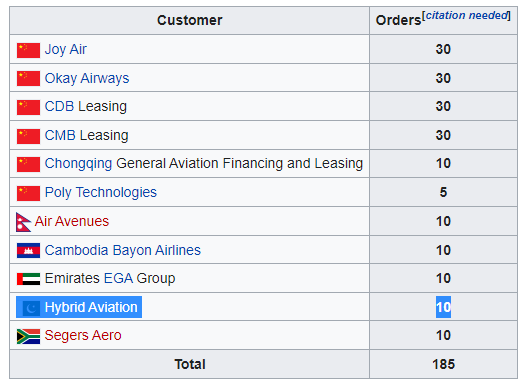Click the China flag beside Poly Technologies
This screenshot has width=528, height=389.
tap(28, 193)
